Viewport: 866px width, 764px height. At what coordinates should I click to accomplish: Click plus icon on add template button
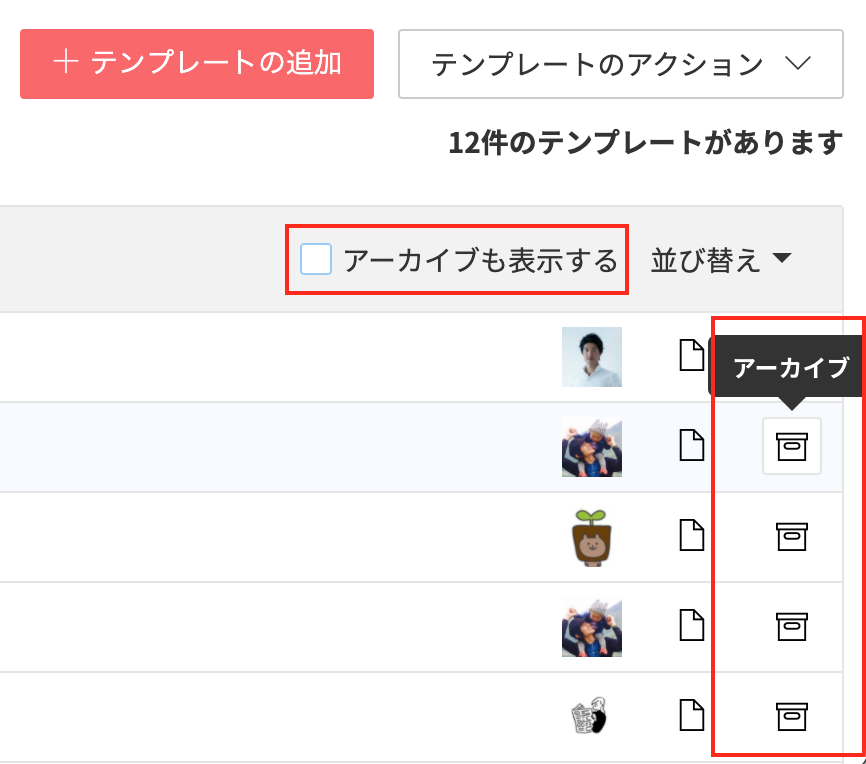pyautogui.click(x=65, y=61)
